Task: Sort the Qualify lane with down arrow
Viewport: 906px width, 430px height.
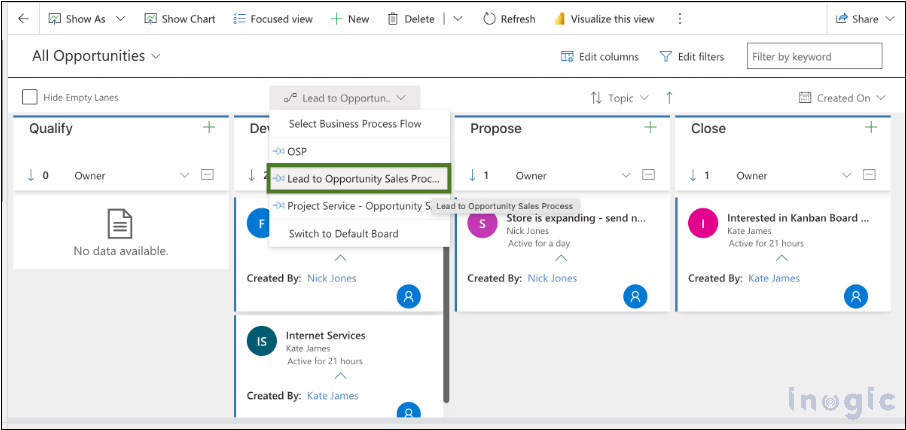Action: tap(31, 175)
